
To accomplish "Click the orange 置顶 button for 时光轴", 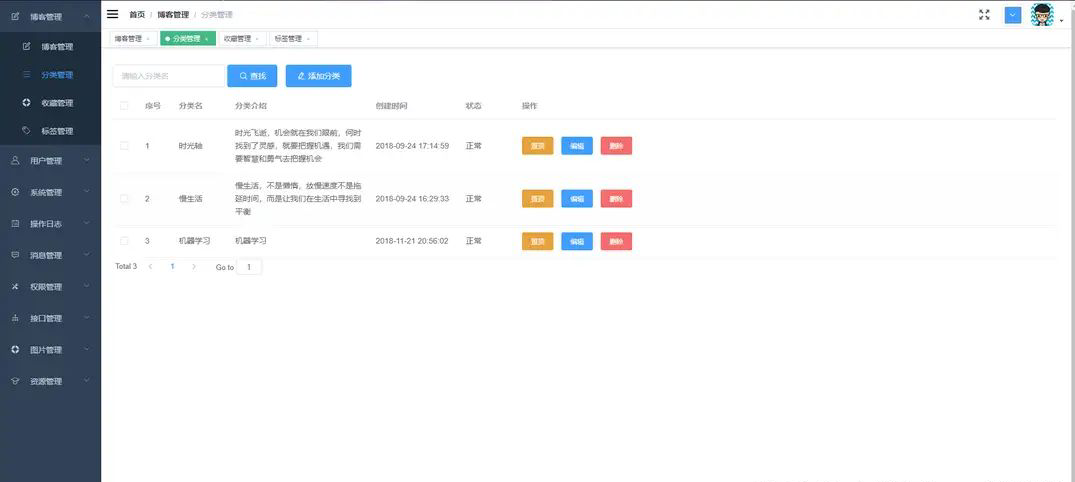I will [x=537, y=146].
